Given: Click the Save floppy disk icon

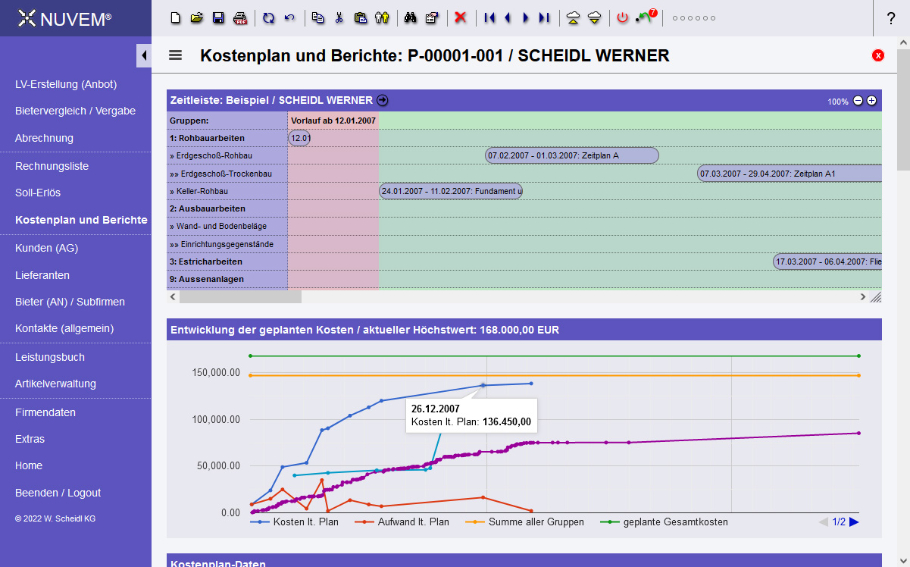Looking at the screenshot, I should (217, 18).
